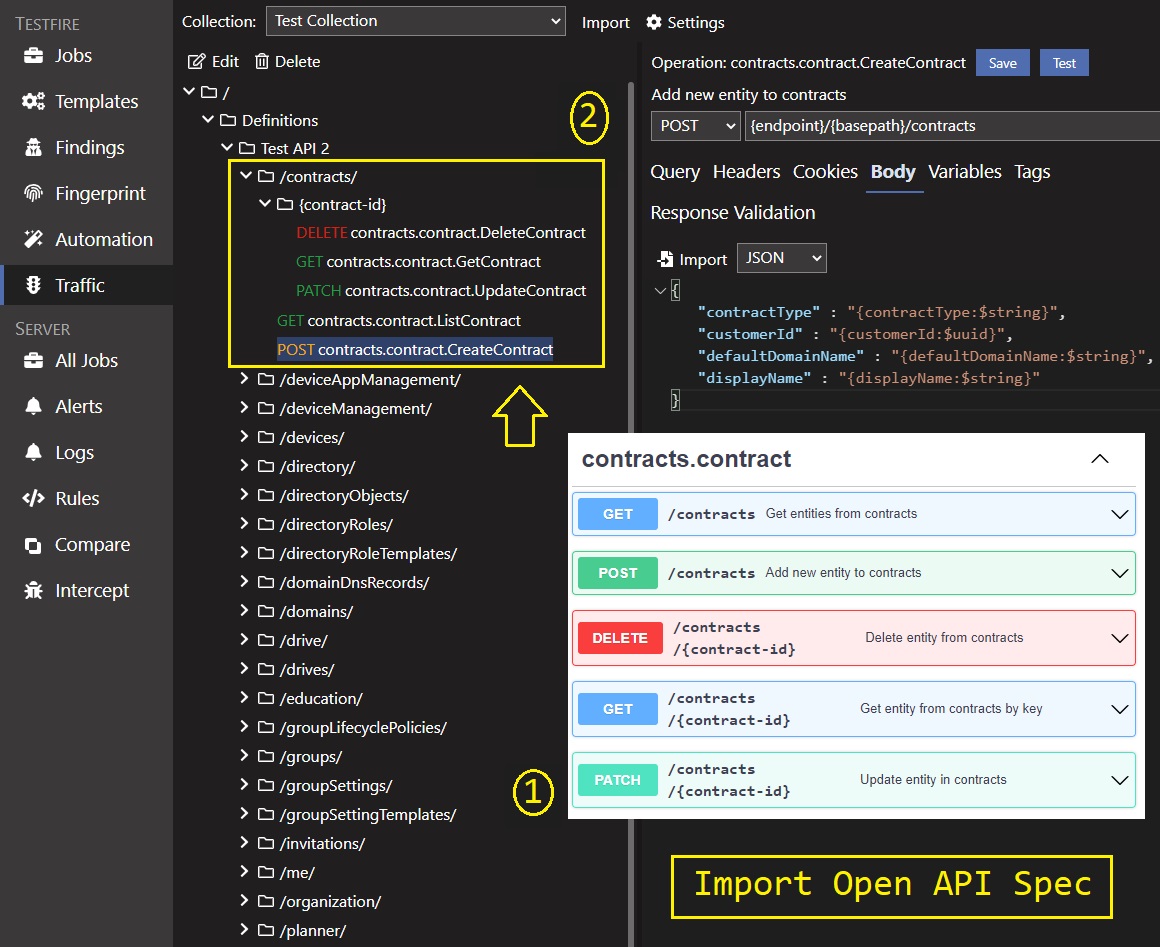Switch to the Query tab

(x=675, y=172)
